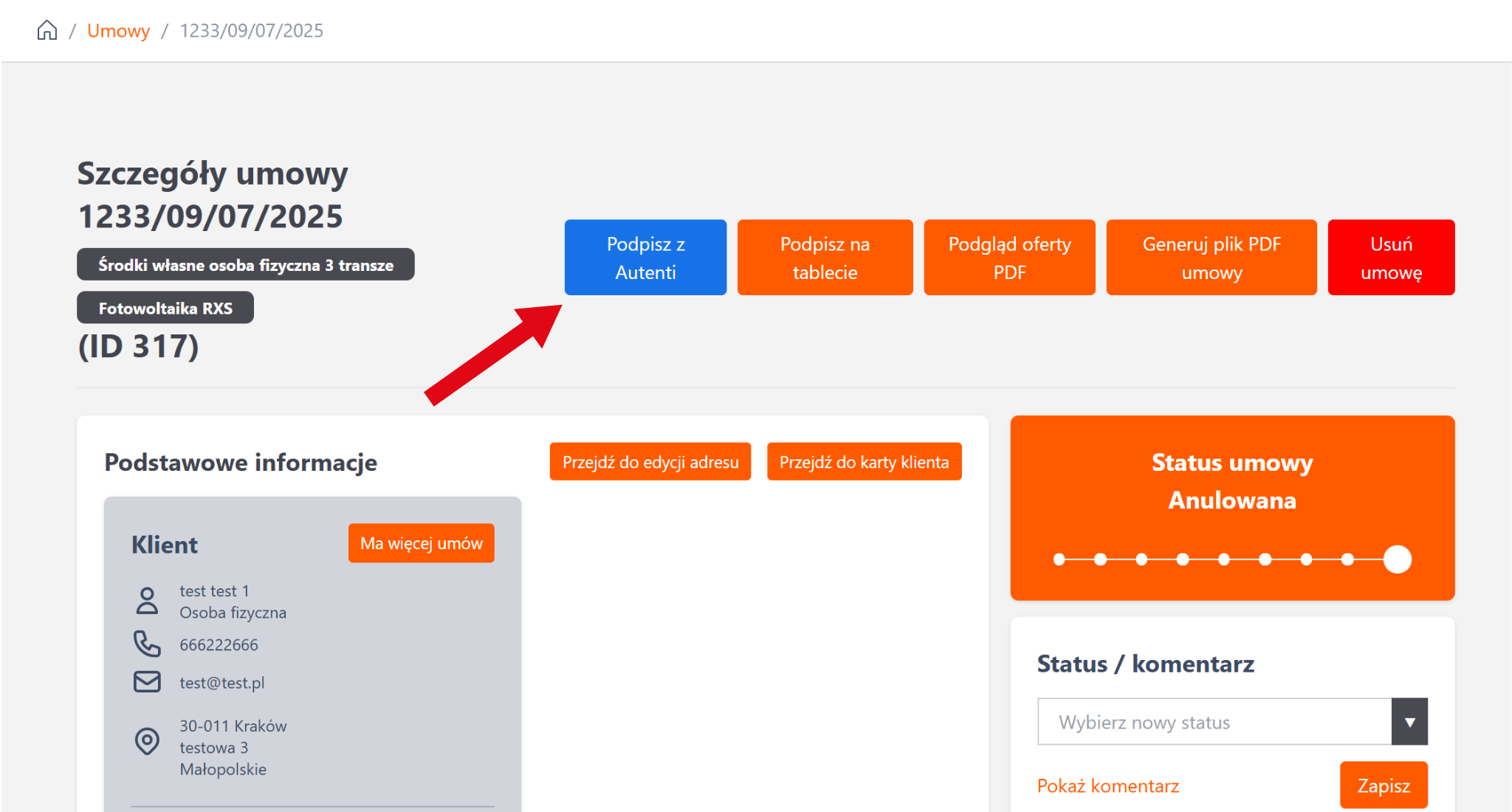
Task: Save the status with the Zapisz button
Action: coord(1383,785)
